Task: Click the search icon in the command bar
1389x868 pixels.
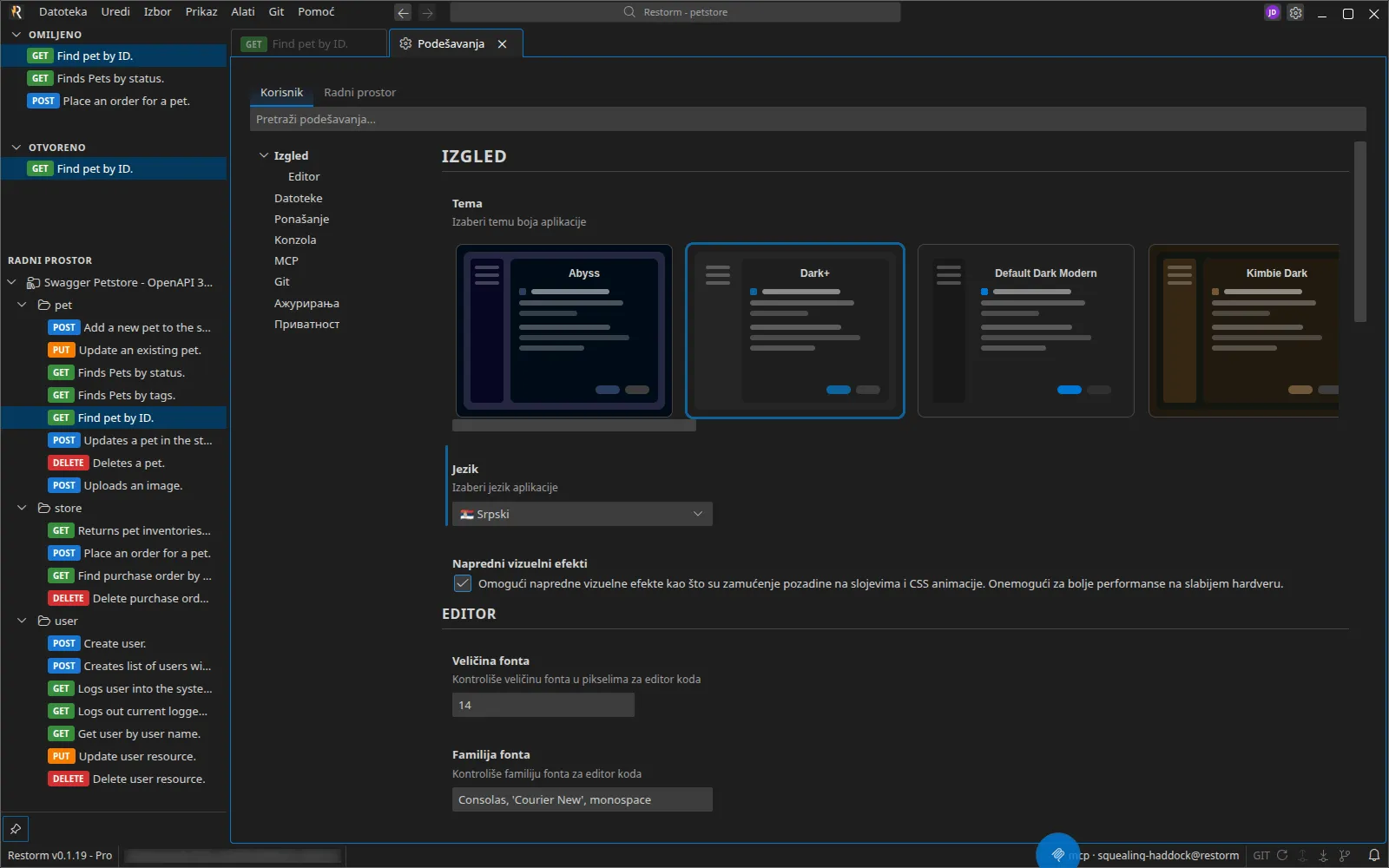Action: pos(629,12)
